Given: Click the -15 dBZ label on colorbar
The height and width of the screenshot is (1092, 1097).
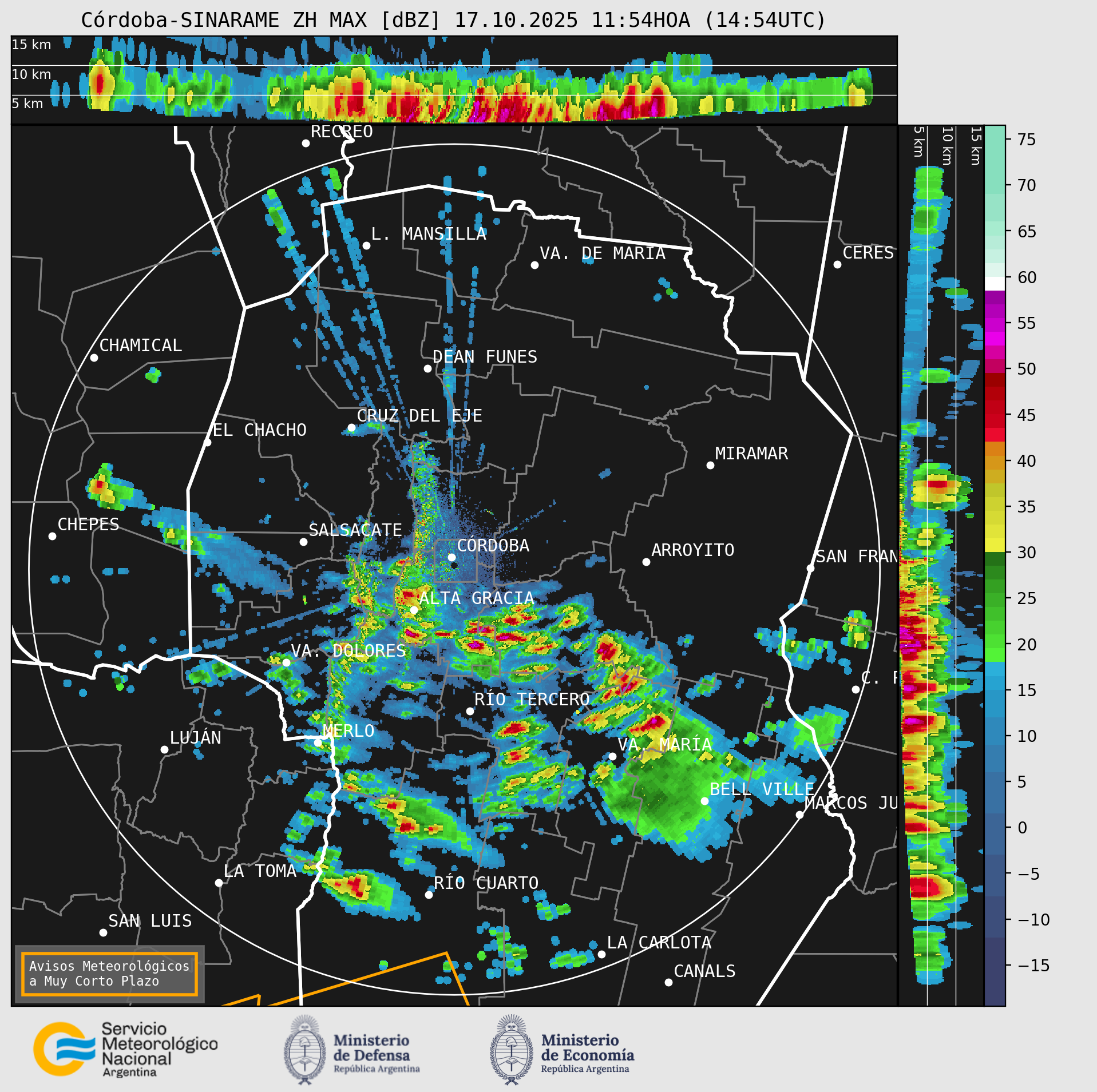Looking at the screenshot, I should pyautogui.click(x=1033, y=966).
